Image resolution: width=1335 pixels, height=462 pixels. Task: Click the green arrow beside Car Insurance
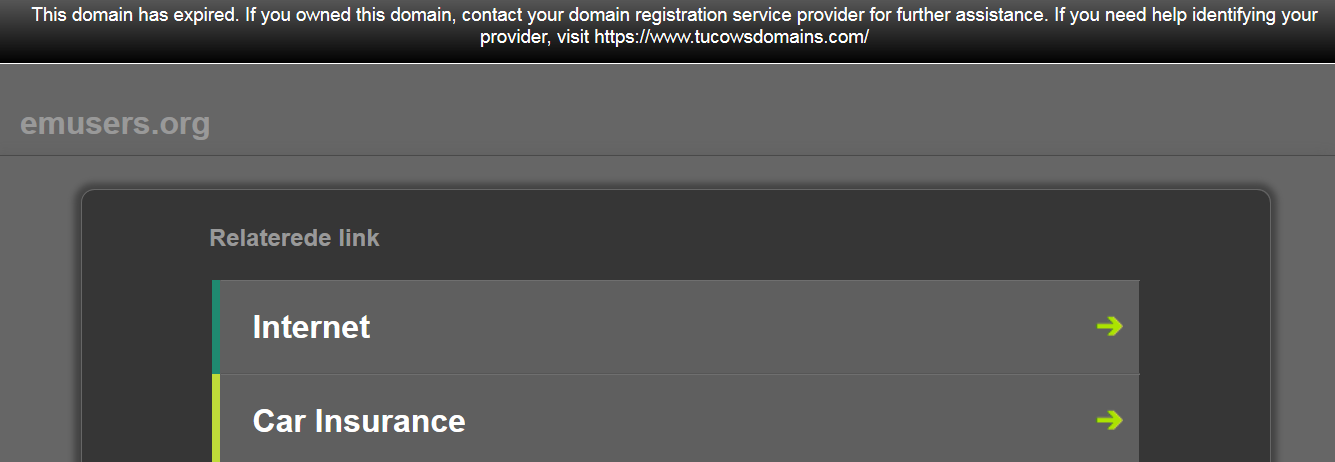(1109, 420)
